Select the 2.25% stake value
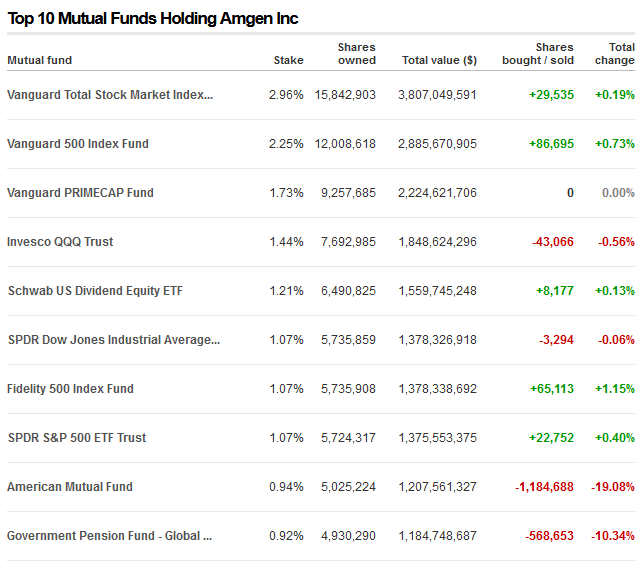The width and height of the screenshot is (644, 572). [286, 144]
